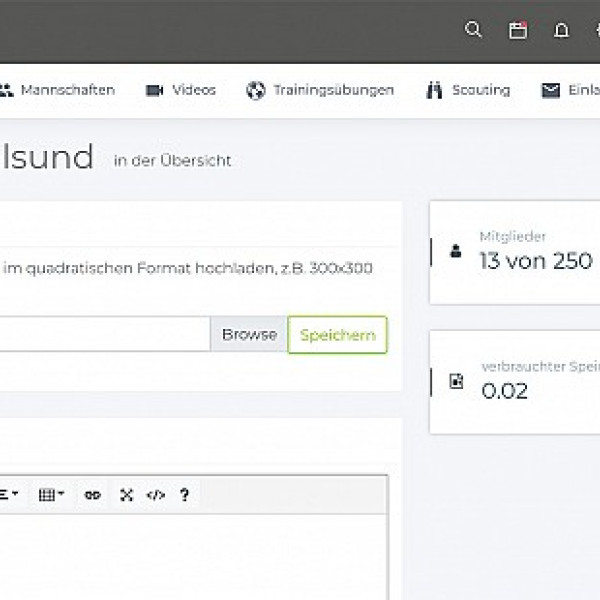Open editor help with the question mark
Image resolution: width=600 pixels, height=600 pixels.
click(x=184, y=494)
